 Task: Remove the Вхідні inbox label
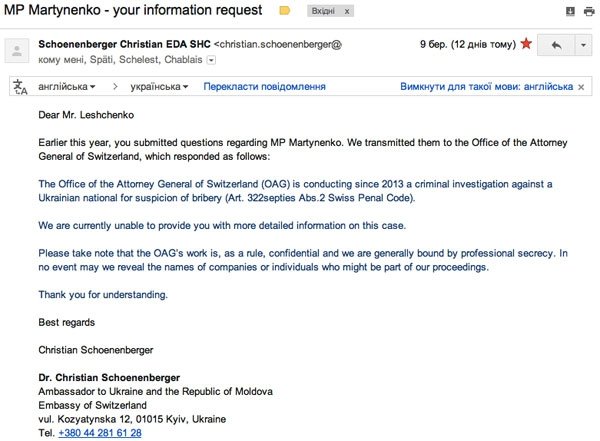click(x=349, y=10)
